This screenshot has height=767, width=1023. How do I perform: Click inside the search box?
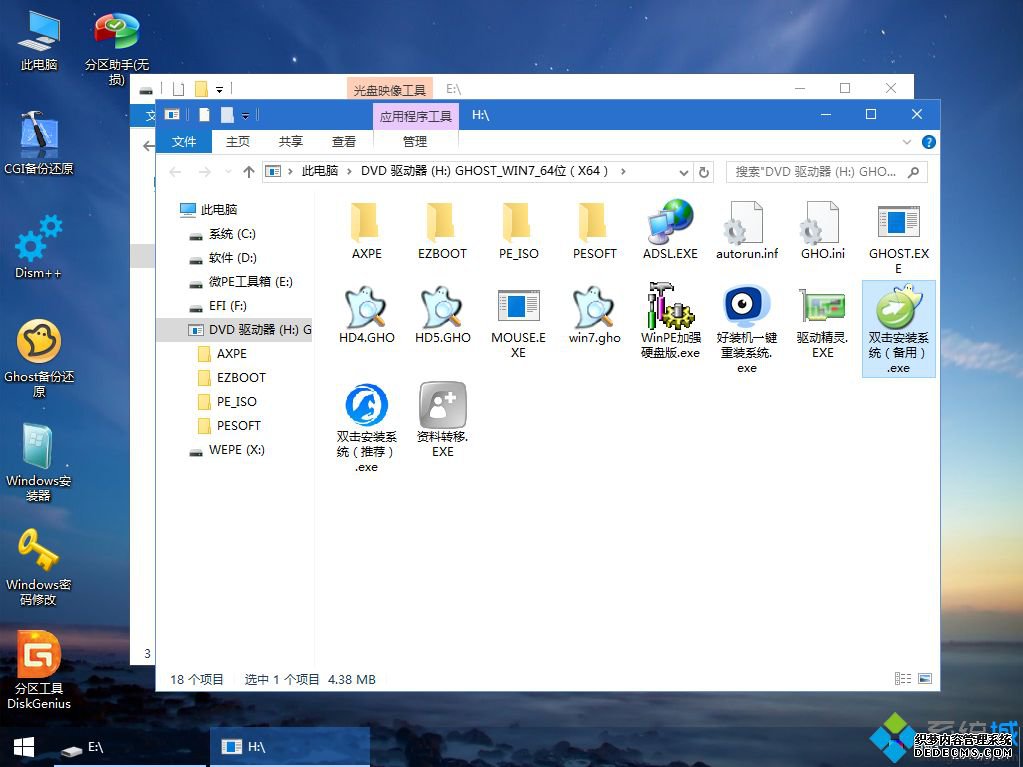(820, 171)
